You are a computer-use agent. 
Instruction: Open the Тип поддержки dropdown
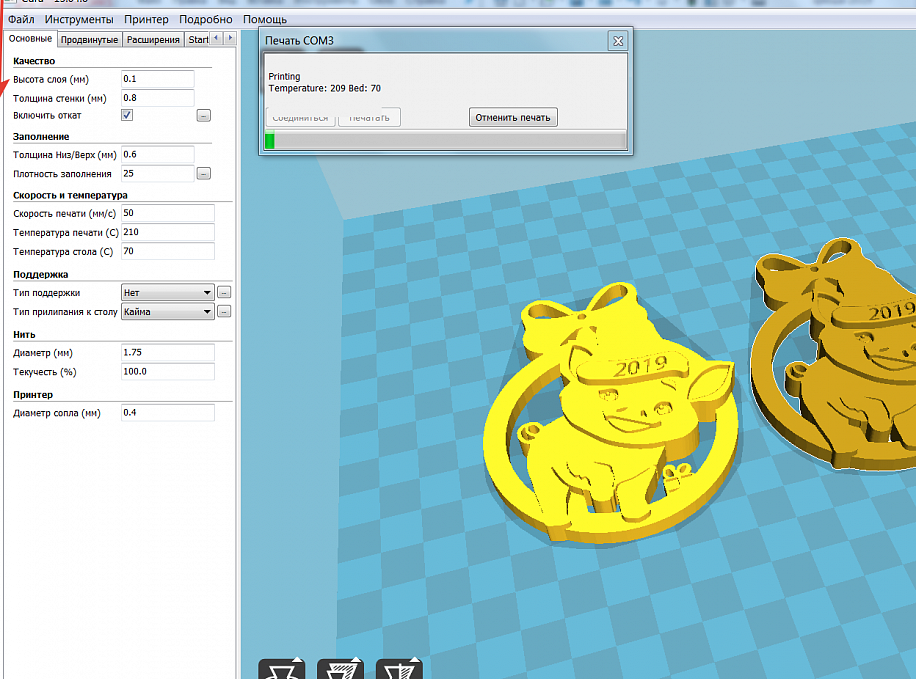[168, 292]
